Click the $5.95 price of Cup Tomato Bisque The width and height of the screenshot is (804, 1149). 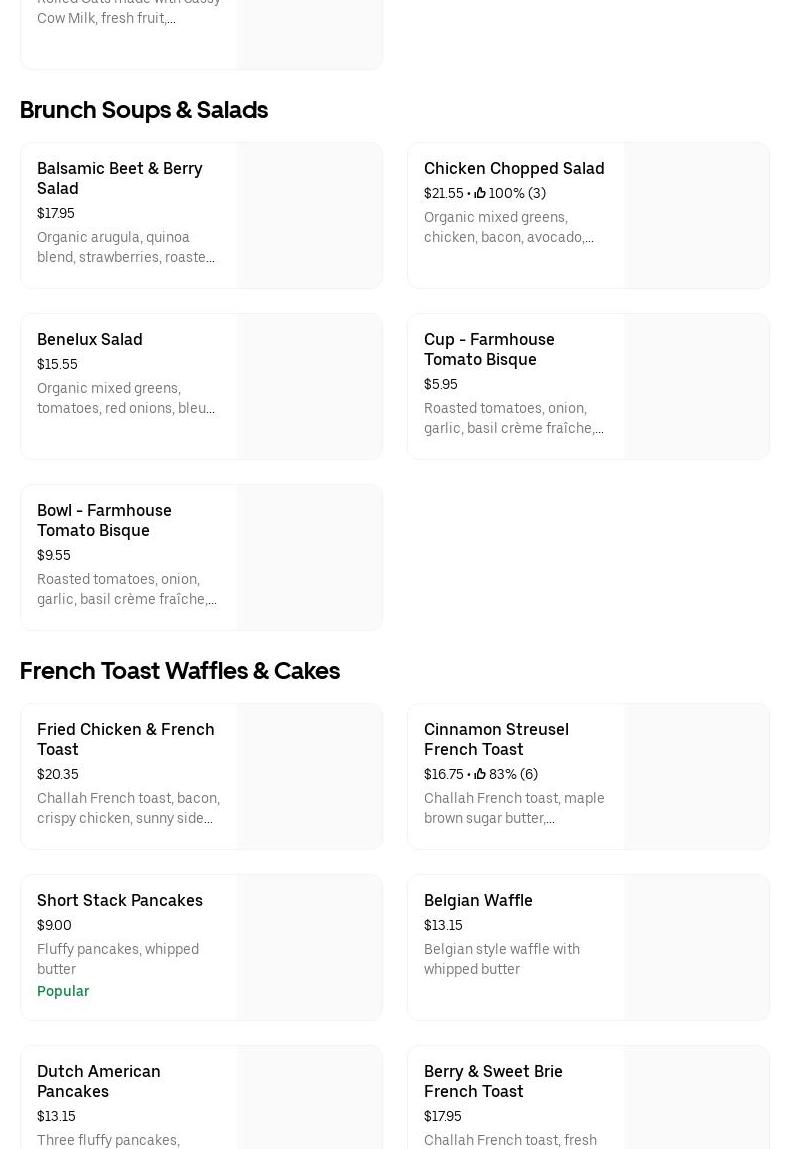tap(441, 384)
